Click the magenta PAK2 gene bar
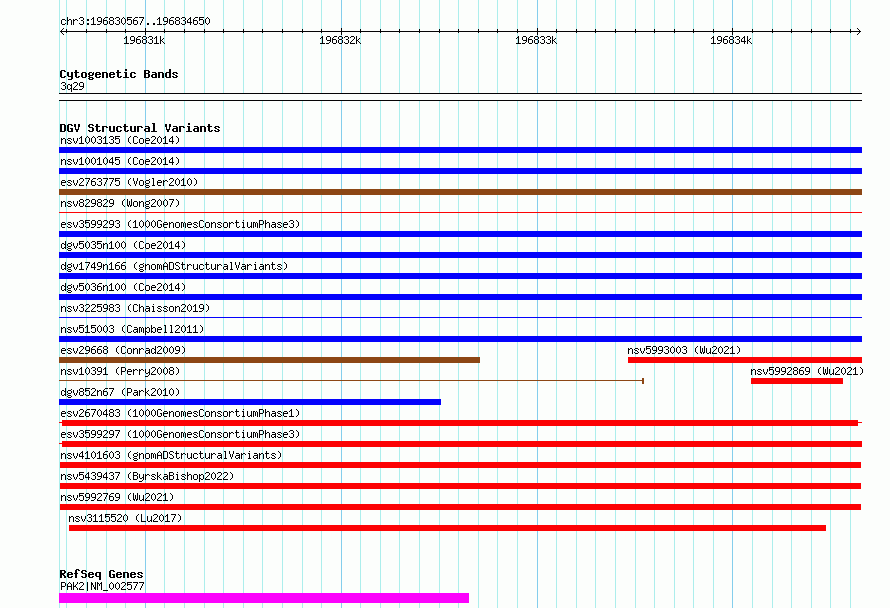890x608 pixels. [264, 598]
